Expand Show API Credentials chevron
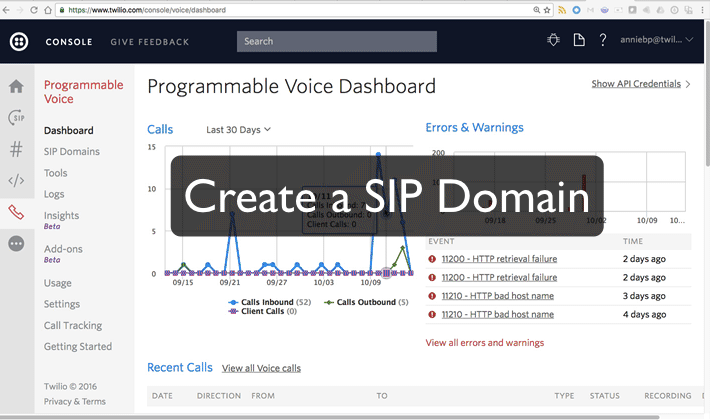This screenshot has height=420, width=710. [x=688, y=84]
